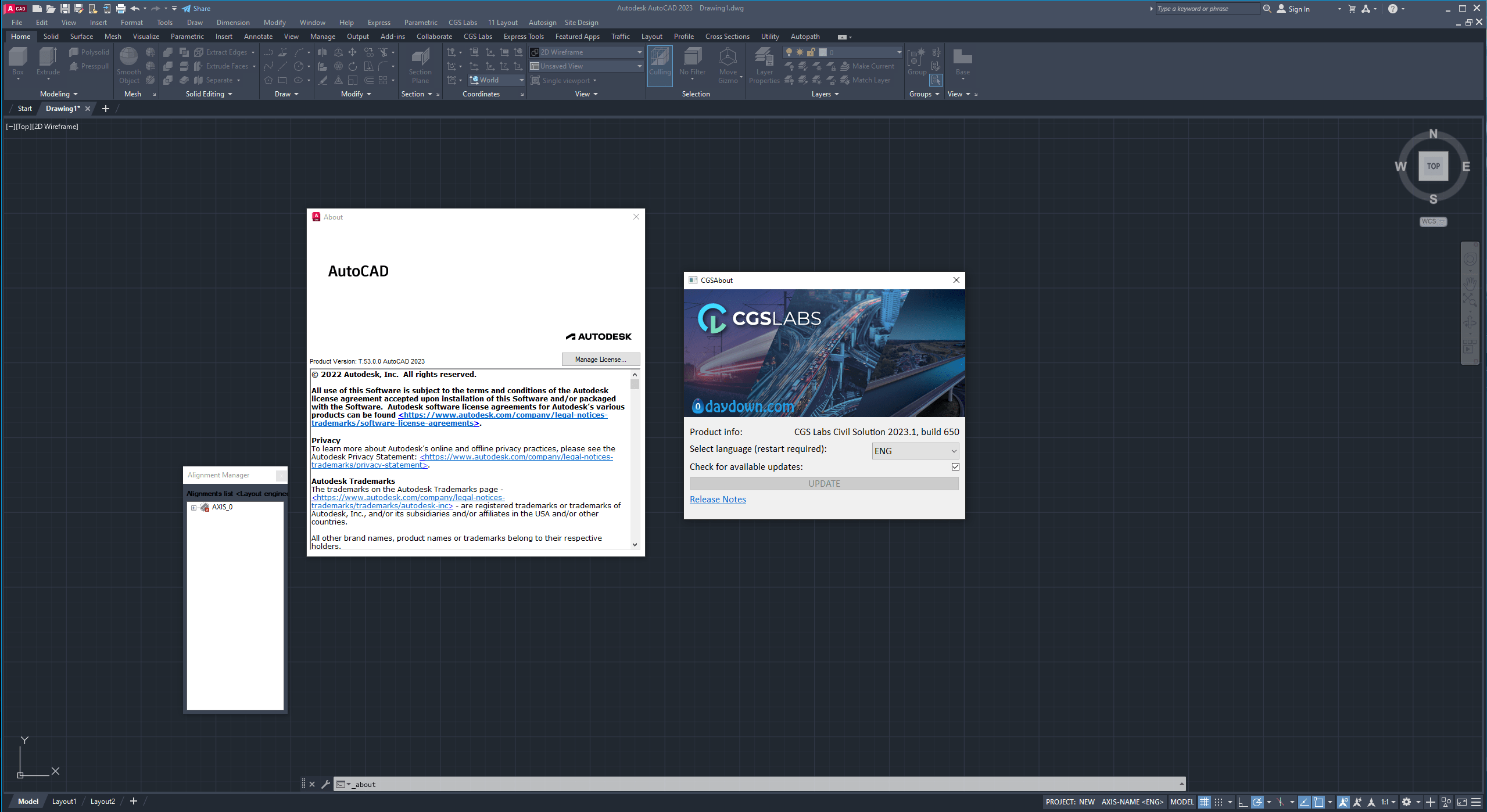Image resolution: width=1487 pixels, height=812 pixels.
Task: Toggle the drawing grid display in status bar
Action: pos(1204,802)
